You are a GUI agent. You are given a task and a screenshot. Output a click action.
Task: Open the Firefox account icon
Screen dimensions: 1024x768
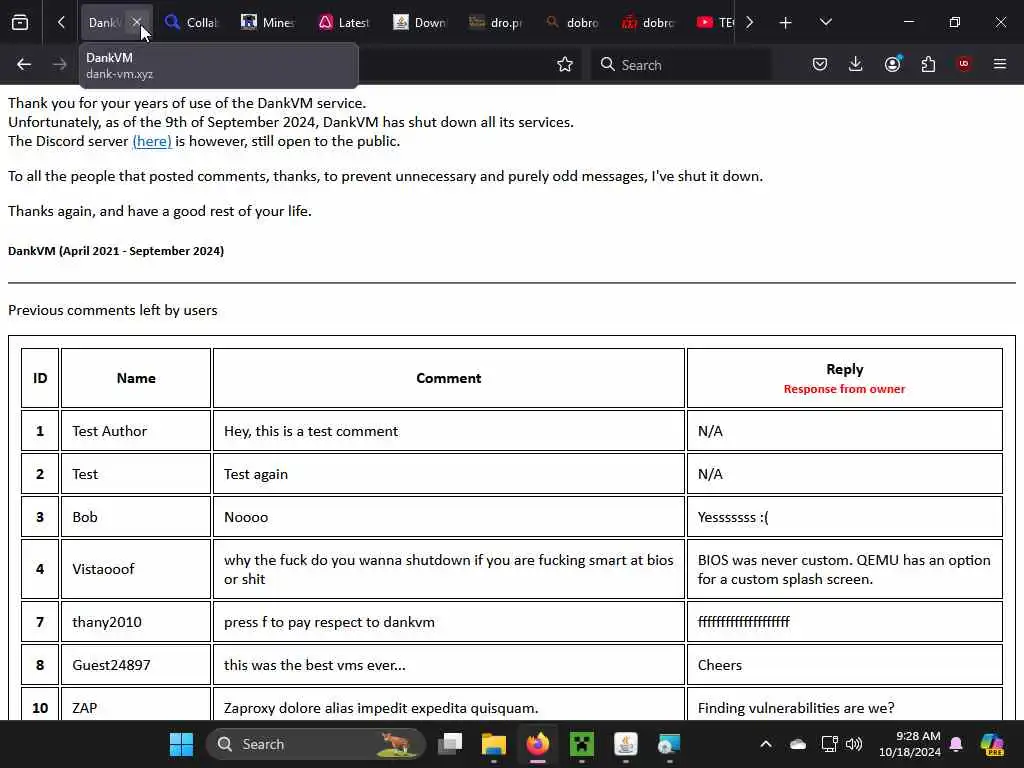892,64
